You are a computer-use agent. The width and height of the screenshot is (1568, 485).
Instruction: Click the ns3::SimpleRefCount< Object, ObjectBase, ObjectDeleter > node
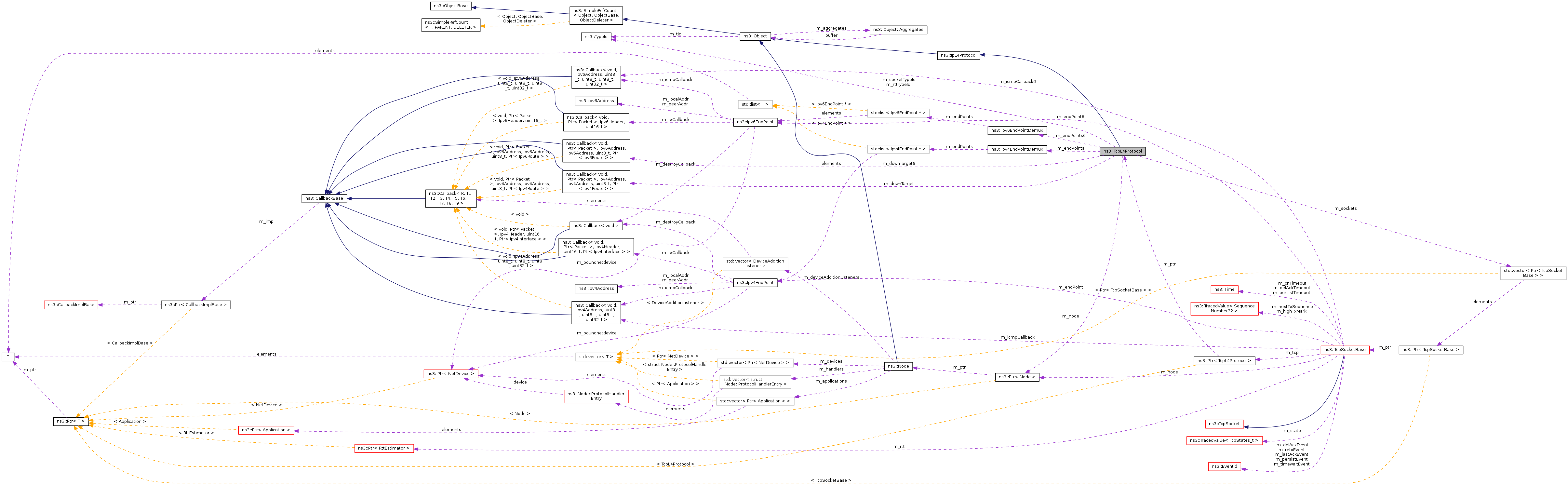(x=595, y=15)
